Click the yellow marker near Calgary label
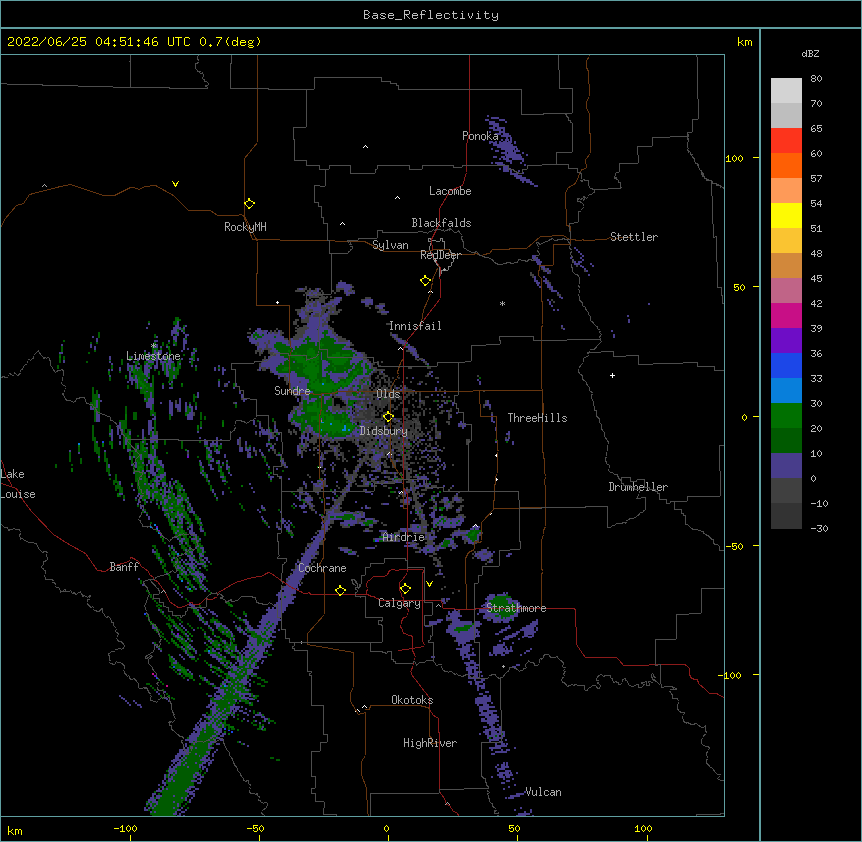The image size is (862, 842). point(405,589)
